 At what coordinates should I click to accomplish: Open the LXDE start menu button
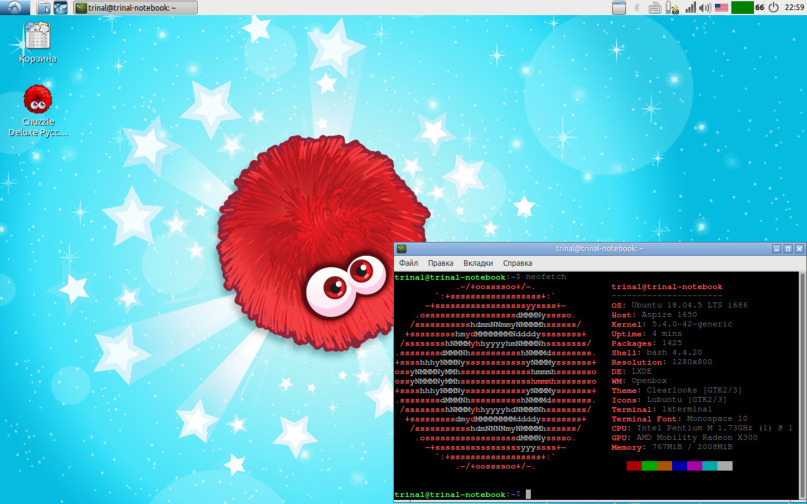tap(13, 8)
